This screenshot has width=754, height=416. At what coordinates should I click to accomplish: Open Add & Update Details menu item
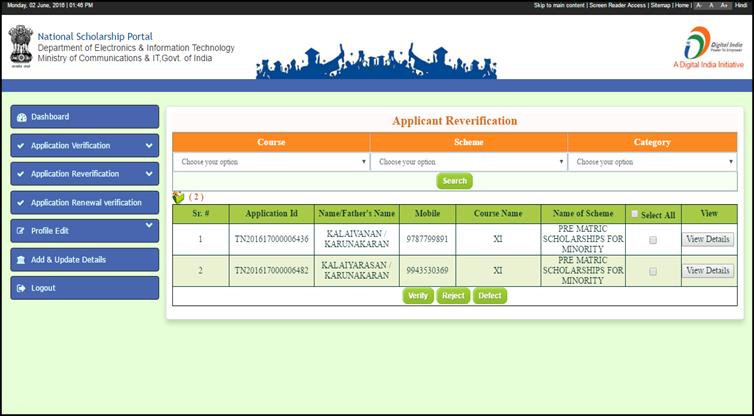coord(85,260)
